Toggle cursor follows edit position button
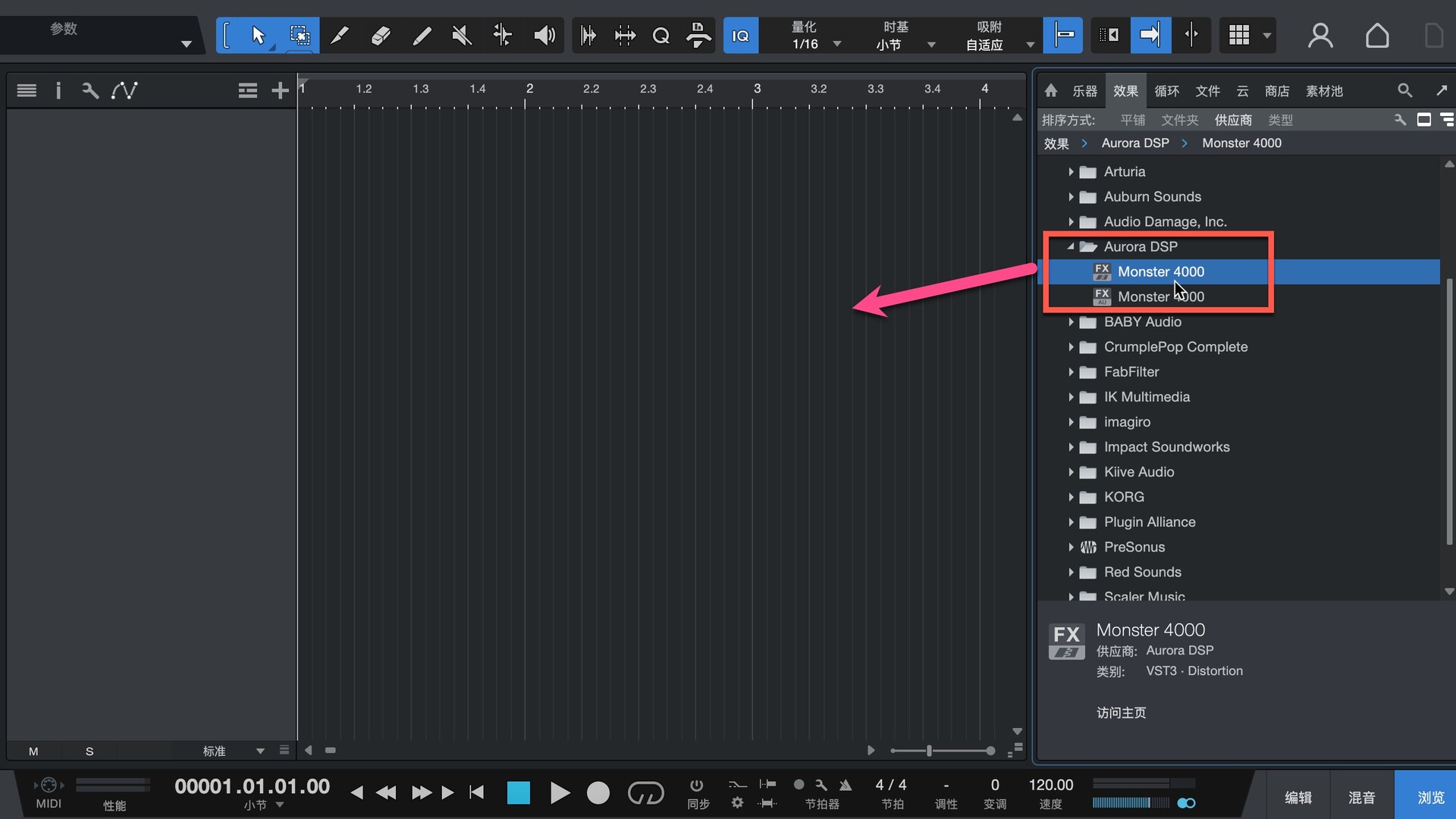1456x819 pixels. click(x=1191, y=36)
